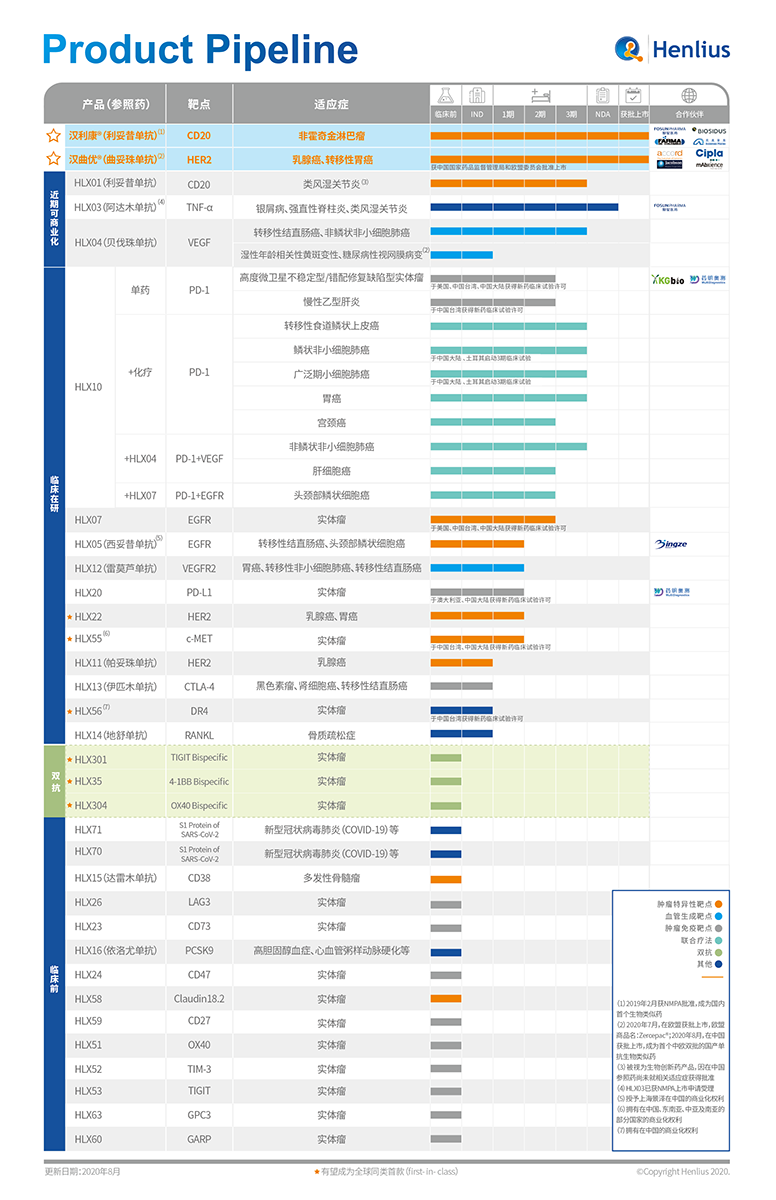Click the Henlius logo icon
Viewport: 776px width, 1200px height.
[x=629, y=49]
